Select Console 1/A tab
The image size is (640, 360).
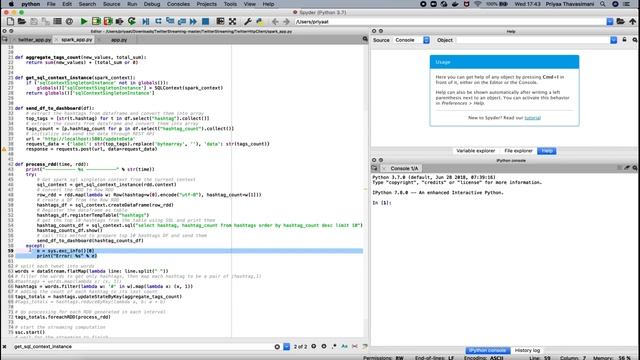point(404,168)
